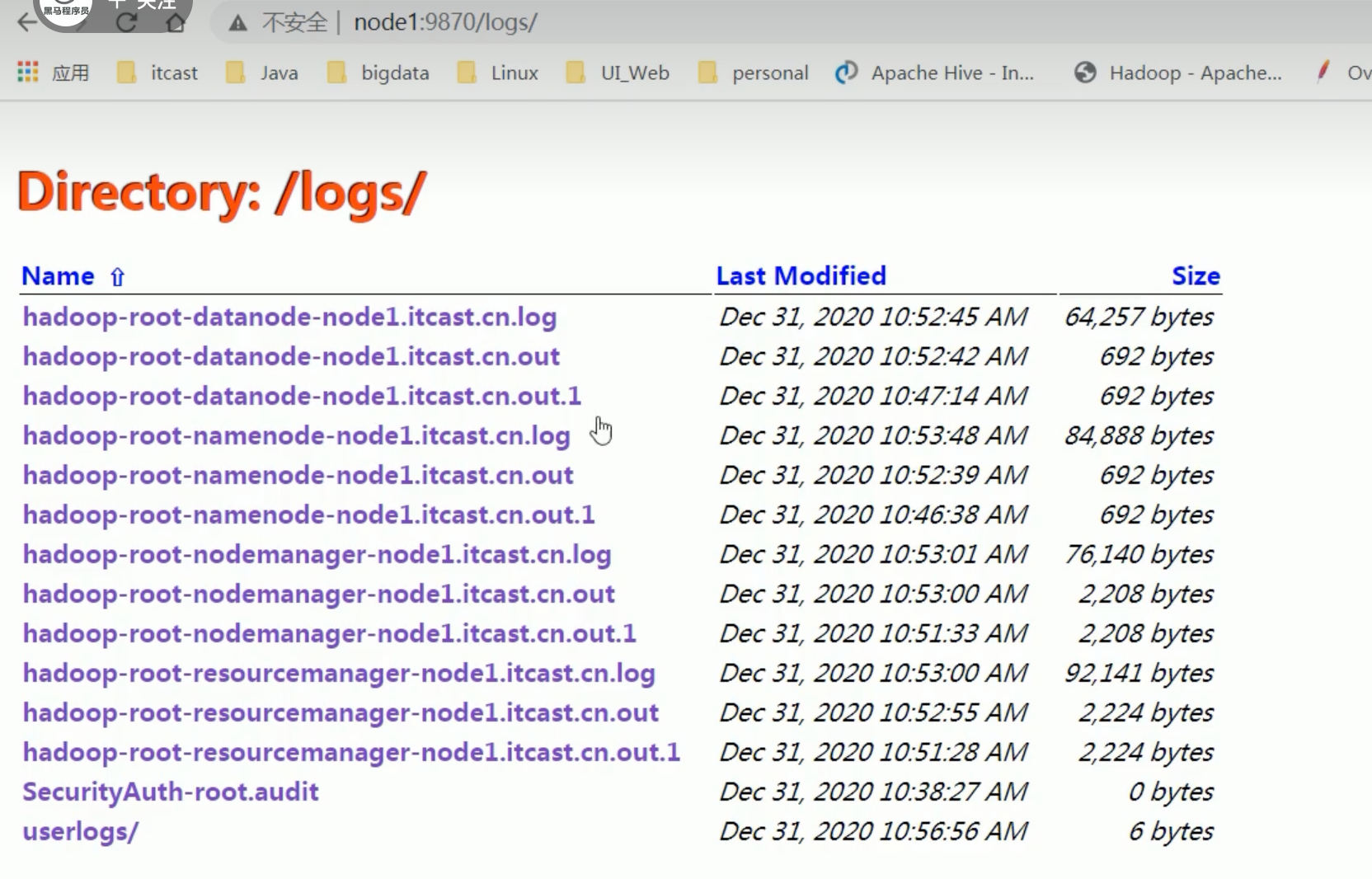Image resolution: width=1372 pixels, height=879 pixels.
Task: Open hadoop-root-resourcemanager-node1.itcast.cn.out.1 file
Action: tap(351, 752)
